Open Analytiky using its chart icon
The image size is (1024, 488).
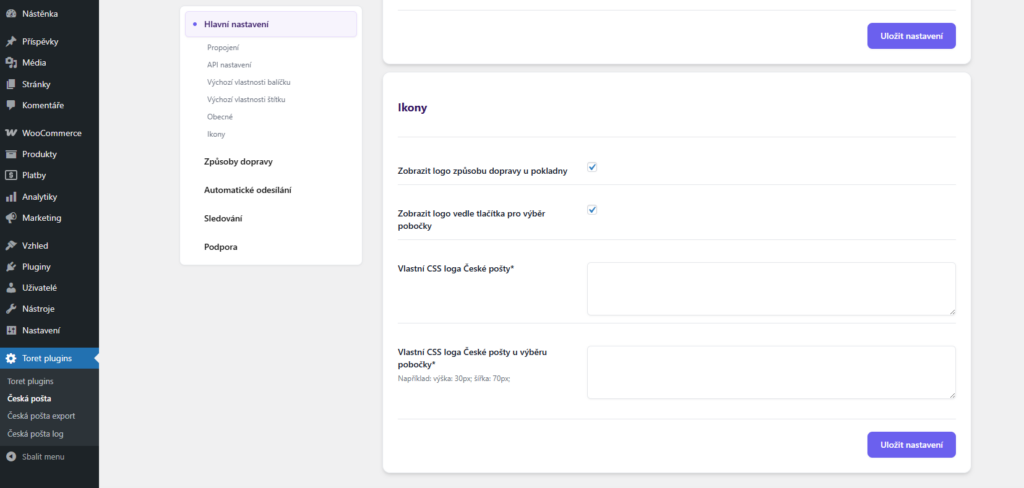tap(11, 196)
